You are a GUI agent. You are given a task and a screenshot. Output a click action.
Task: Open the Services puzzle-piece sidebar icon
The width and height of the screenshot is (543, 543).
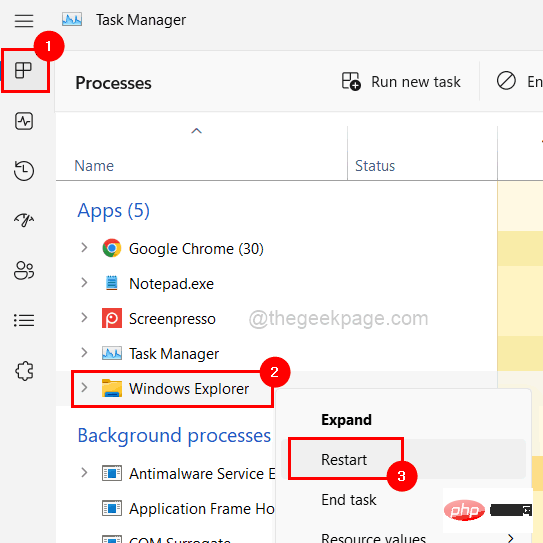[x=24, y=371]
